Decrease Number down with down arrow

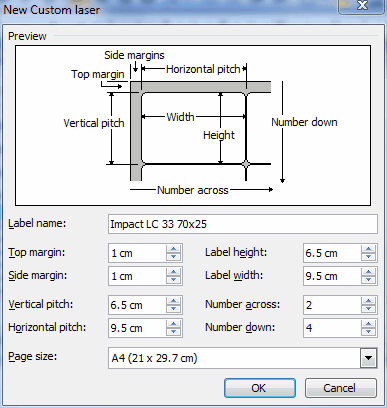click(x=368, y=332)
